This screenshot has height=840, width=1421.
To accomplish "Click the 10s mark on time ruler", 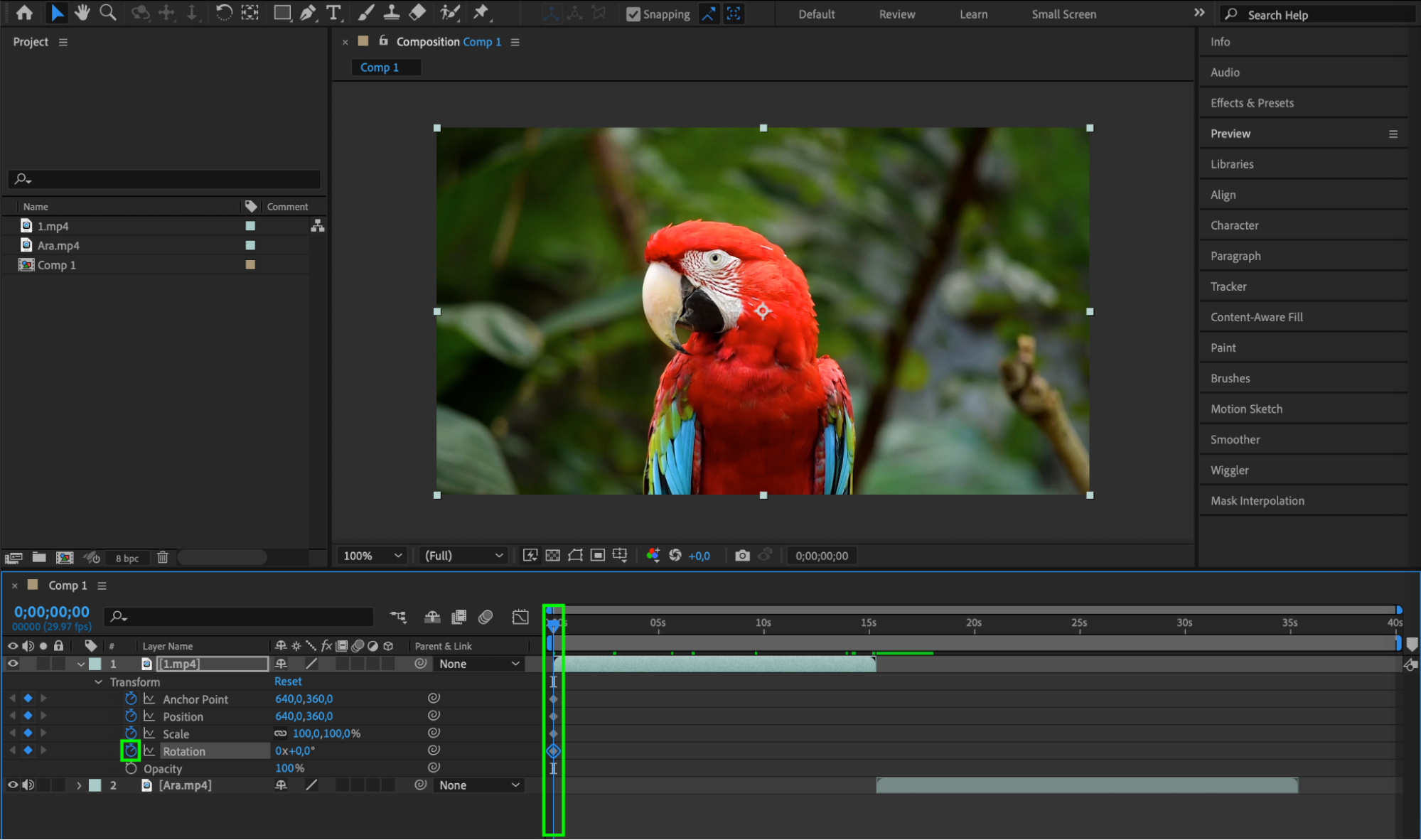I will click(x=763, y=623).
